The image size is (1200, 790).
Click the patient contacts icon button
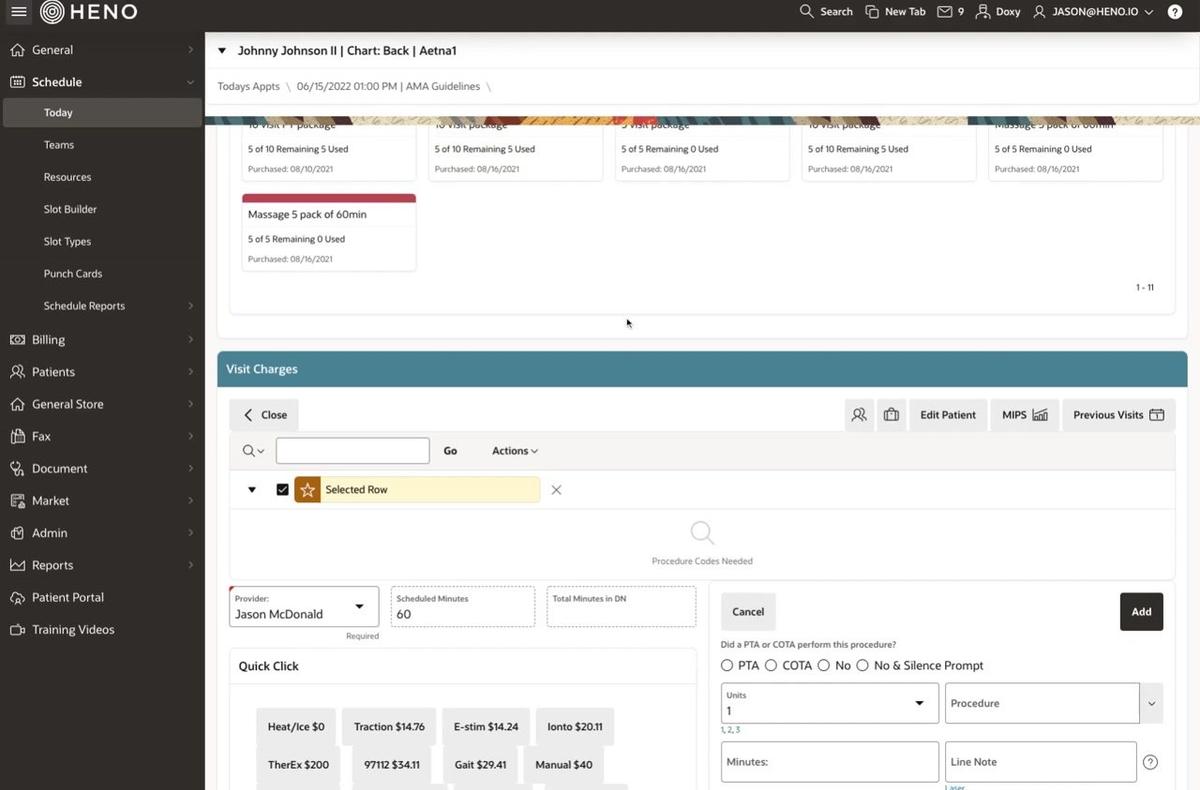point(859,415)
